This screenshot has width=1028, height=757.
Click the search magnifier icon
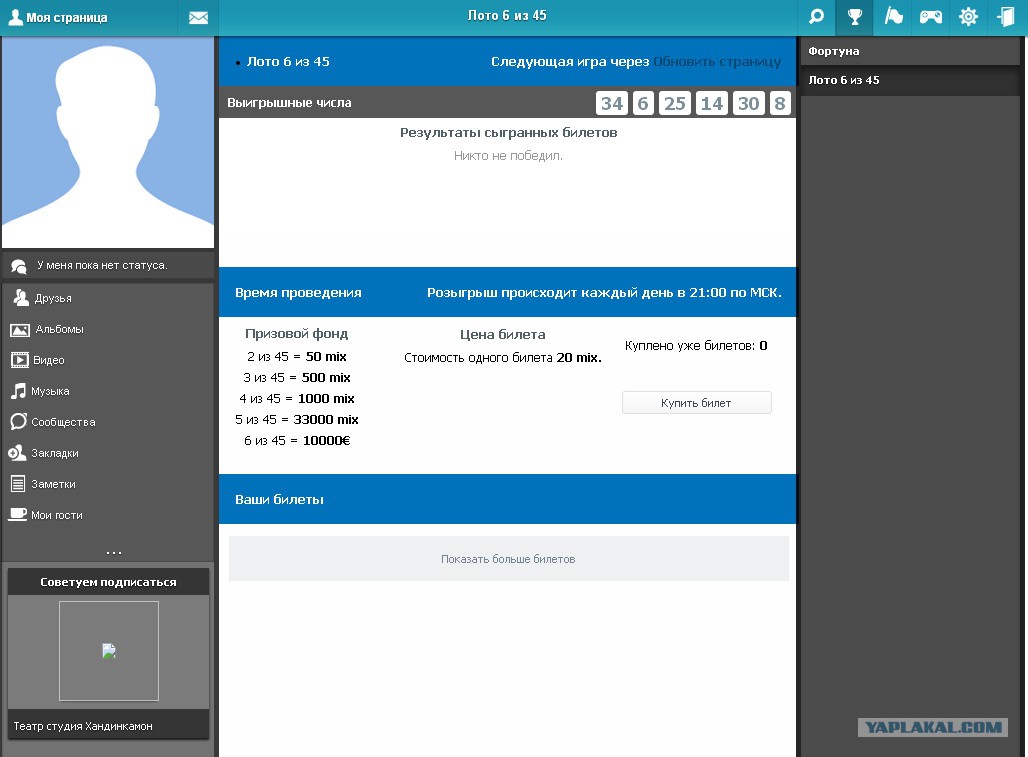817,17
